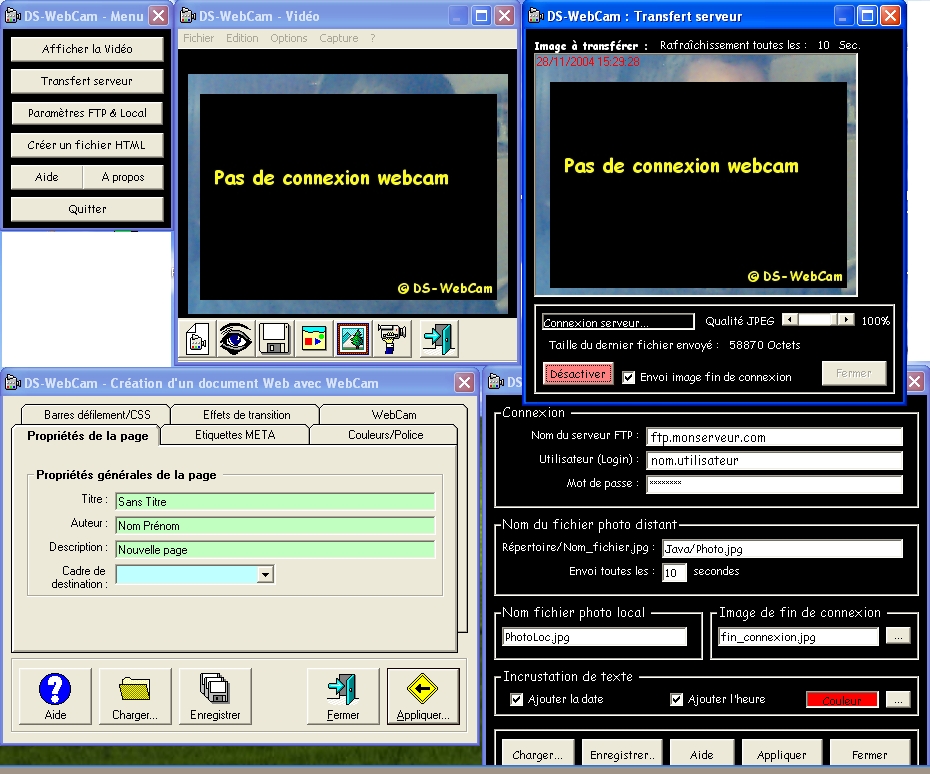Image resolution: width=930 pixels, height=774 pixels.
Task: Increase Qualité JPEG with the right arrow
Action: (x=846, y=320)
